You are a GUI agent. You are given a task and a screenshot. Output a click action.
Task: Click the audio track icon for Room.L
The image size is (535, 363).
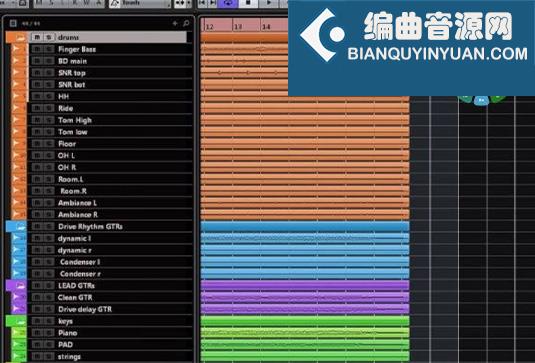point(16,179)
